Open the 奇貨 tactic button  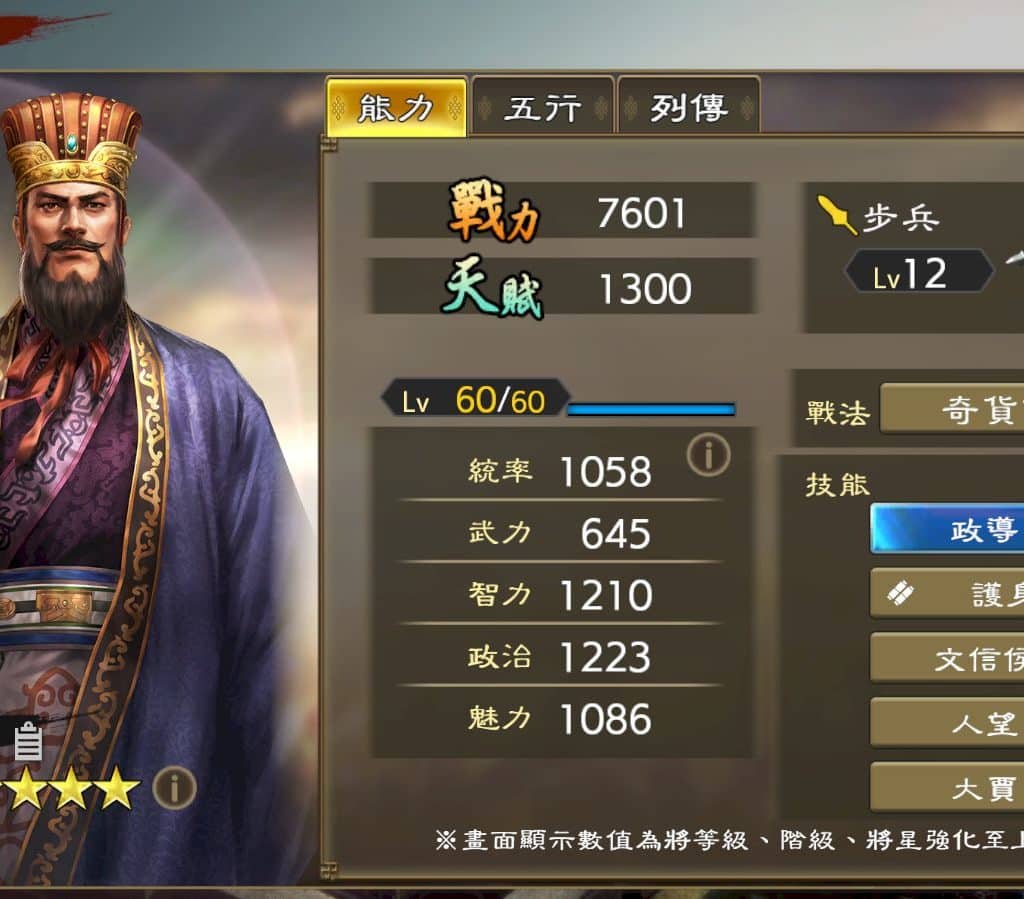952,409
